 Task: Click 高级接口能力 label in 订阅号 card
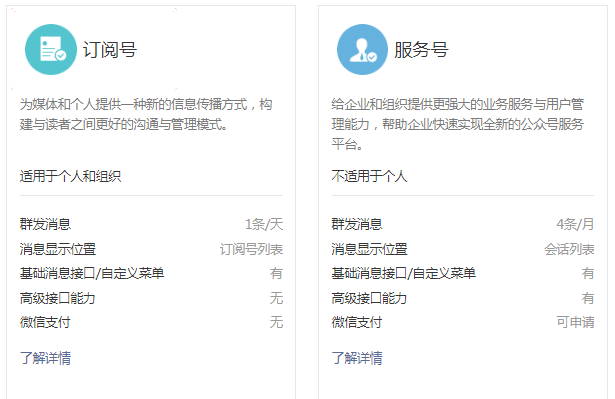(58, 299)
